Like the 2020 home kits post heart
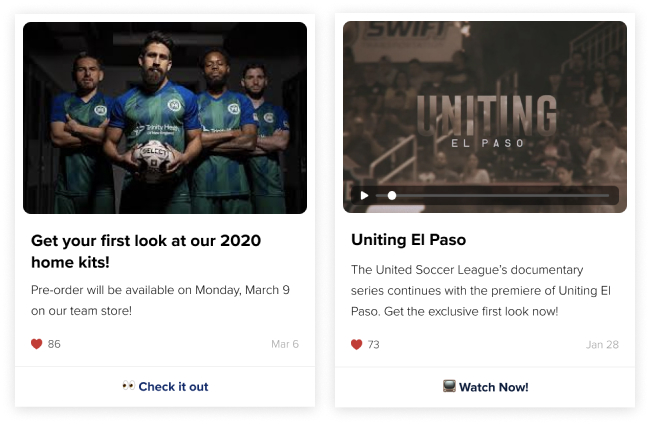Screen dimensions: 650x425 [x=36, y=344]
